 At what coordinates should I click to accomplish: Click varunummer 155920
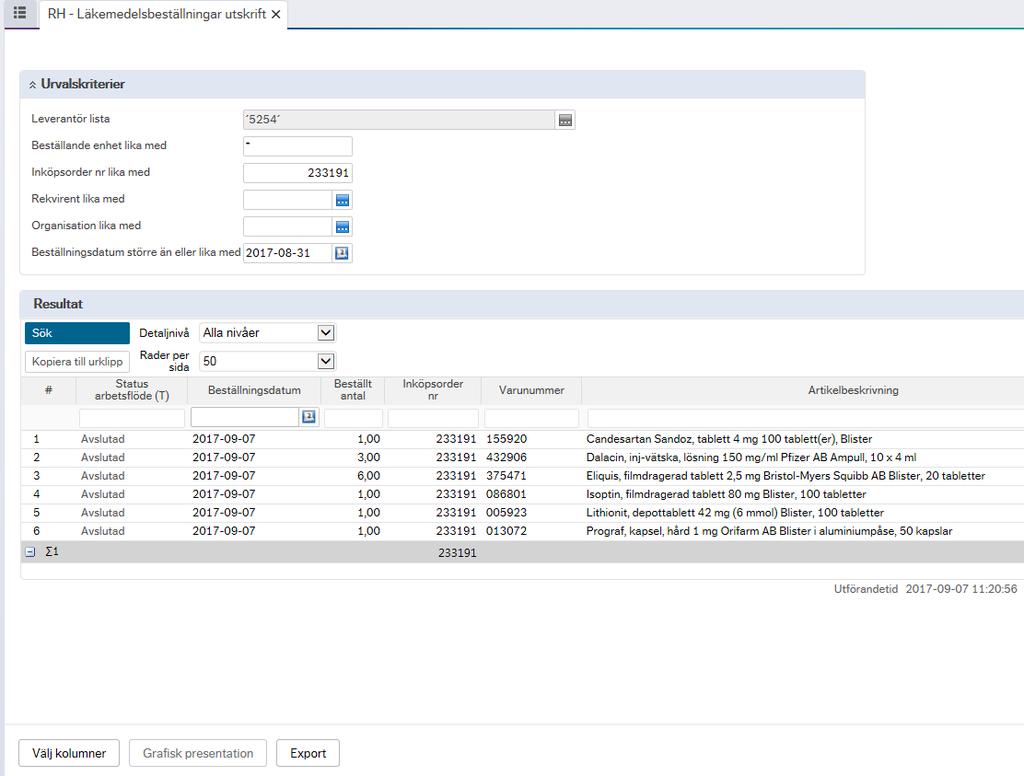506,439
